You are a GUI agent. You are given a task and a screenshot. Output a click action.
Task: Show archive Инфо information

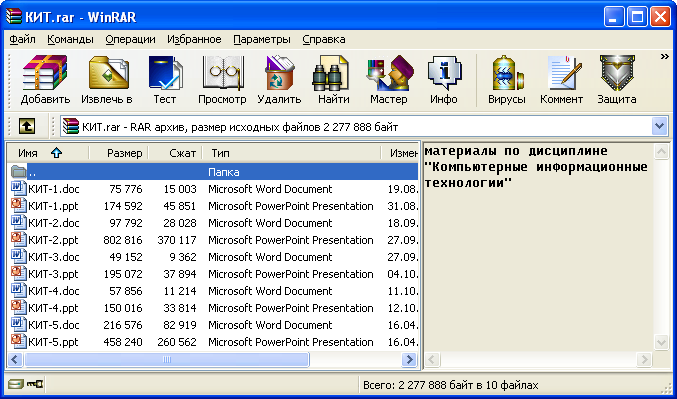pos(444,73)
